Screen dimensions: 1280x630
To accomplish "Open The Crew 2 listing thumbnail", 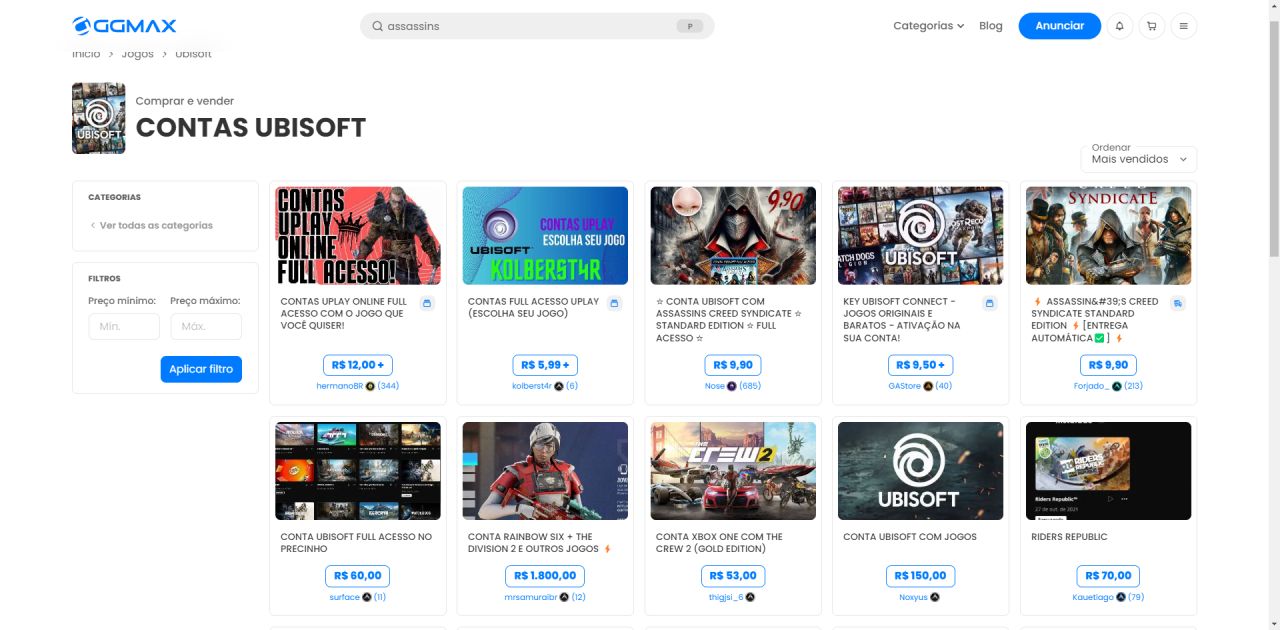I will (733, 471).
